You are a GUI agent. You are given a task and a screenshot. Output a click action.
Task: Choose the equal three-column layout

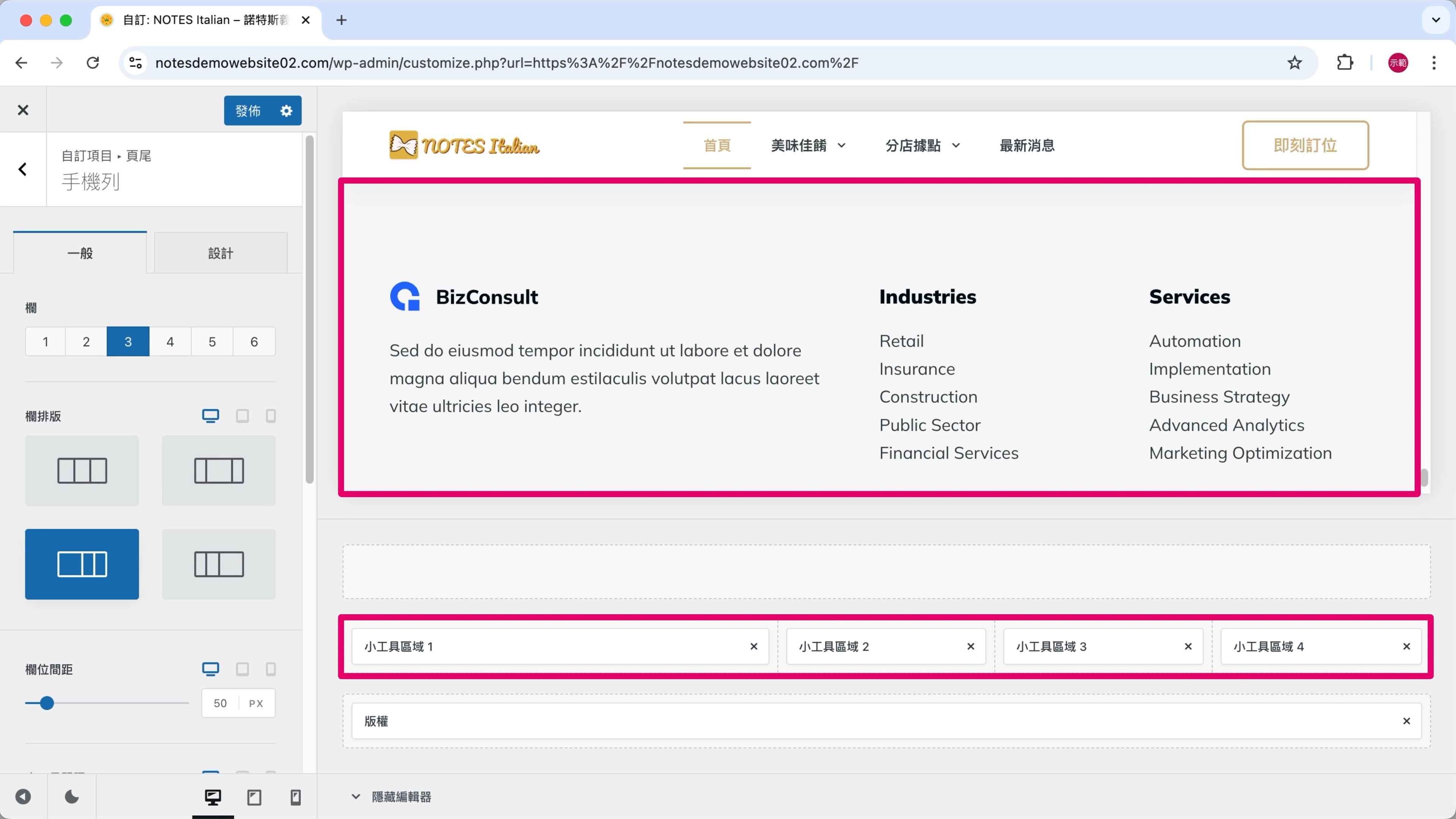pyautogui.click(x=82, y=470)
